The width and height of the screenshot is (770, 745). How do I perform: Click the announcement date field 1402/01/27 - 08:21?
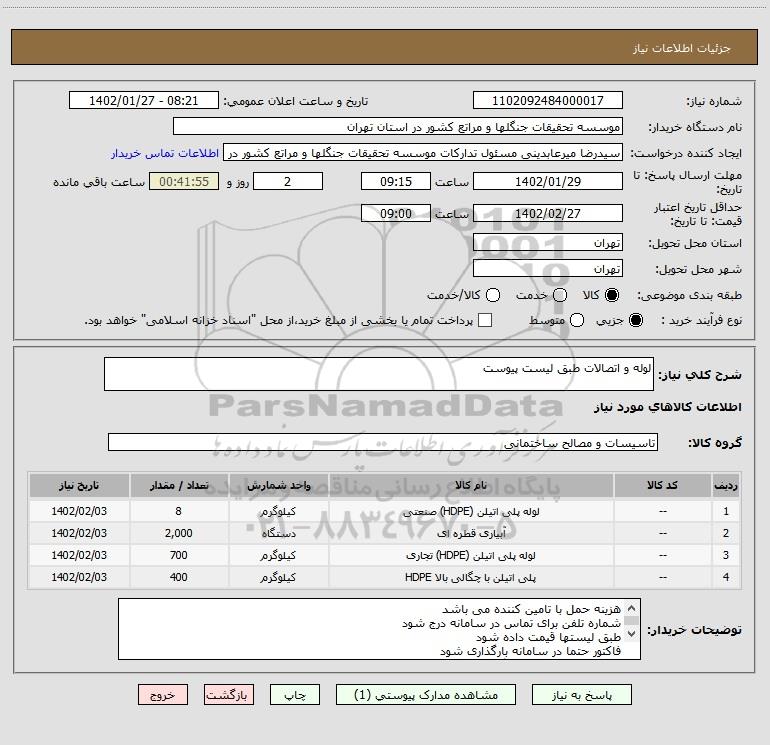[144, 100]
